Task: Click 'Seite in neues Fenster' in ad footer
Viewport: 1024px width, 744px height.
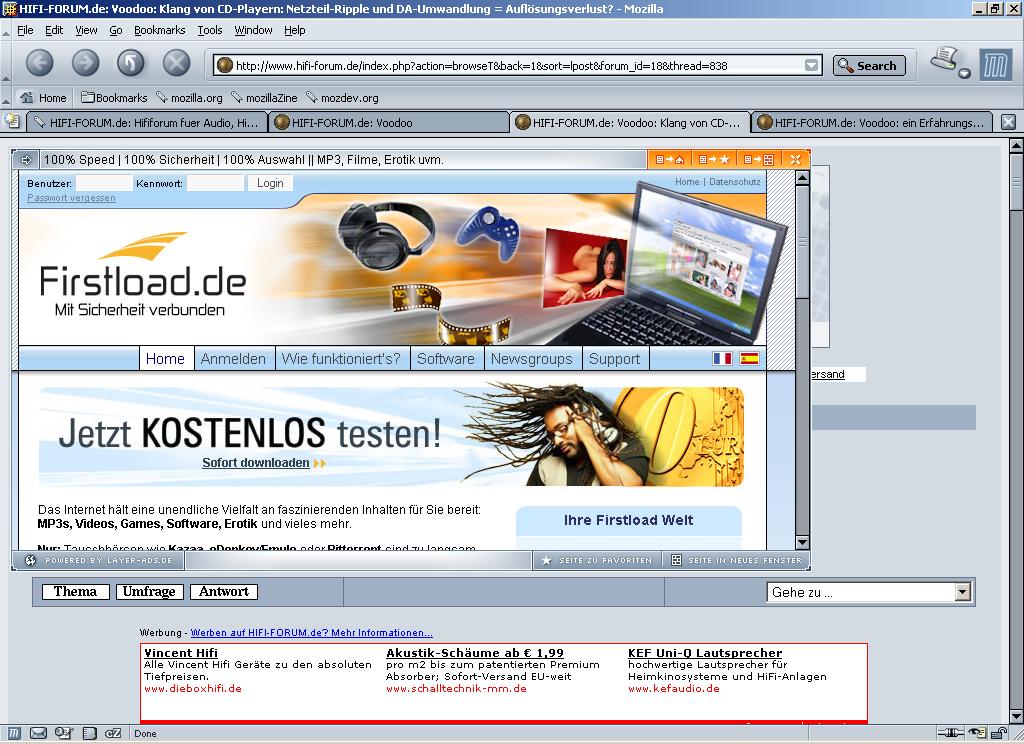Action: [736, 560]
